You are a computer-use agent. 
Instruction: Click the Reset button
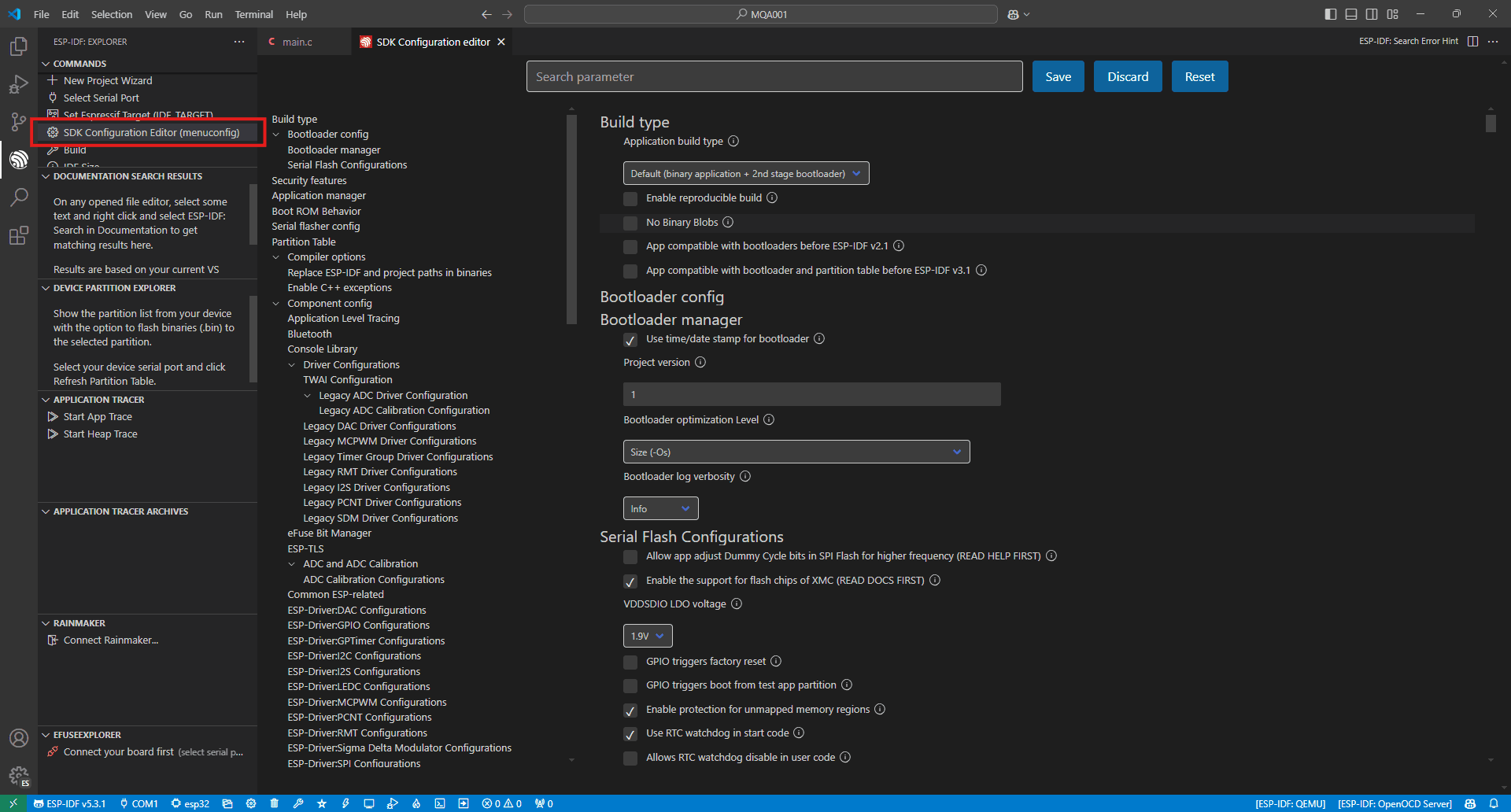[1199, 76]
